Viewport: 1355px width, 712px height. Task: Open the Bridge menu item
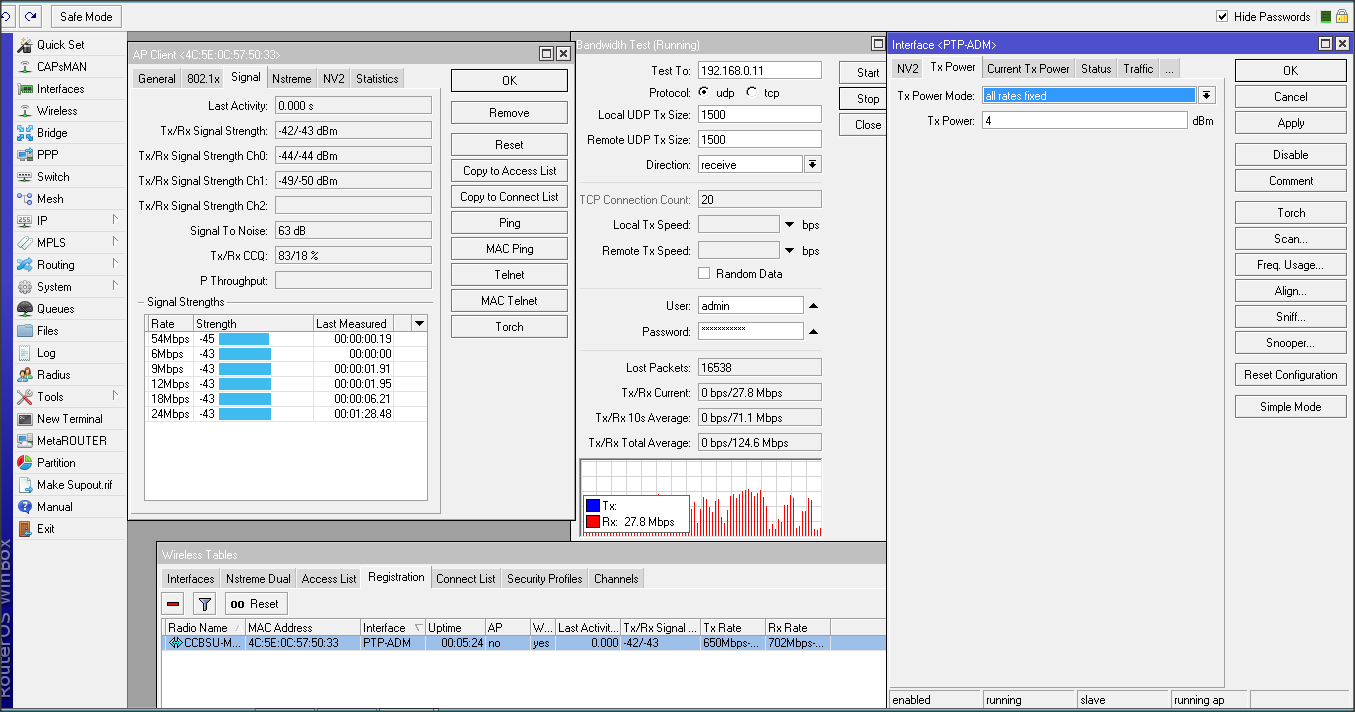[x=52, y=133]
